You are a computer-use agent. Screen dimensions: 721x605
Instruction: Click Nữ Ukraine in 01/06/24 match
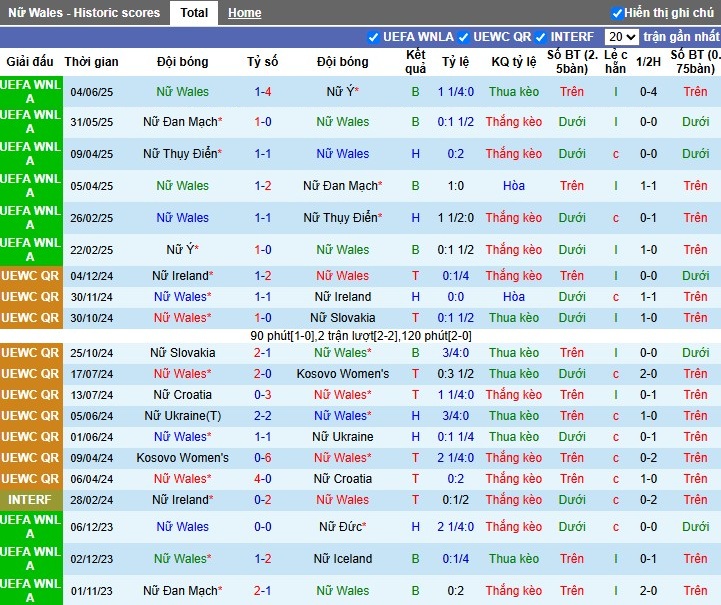[x=343, y=437]
